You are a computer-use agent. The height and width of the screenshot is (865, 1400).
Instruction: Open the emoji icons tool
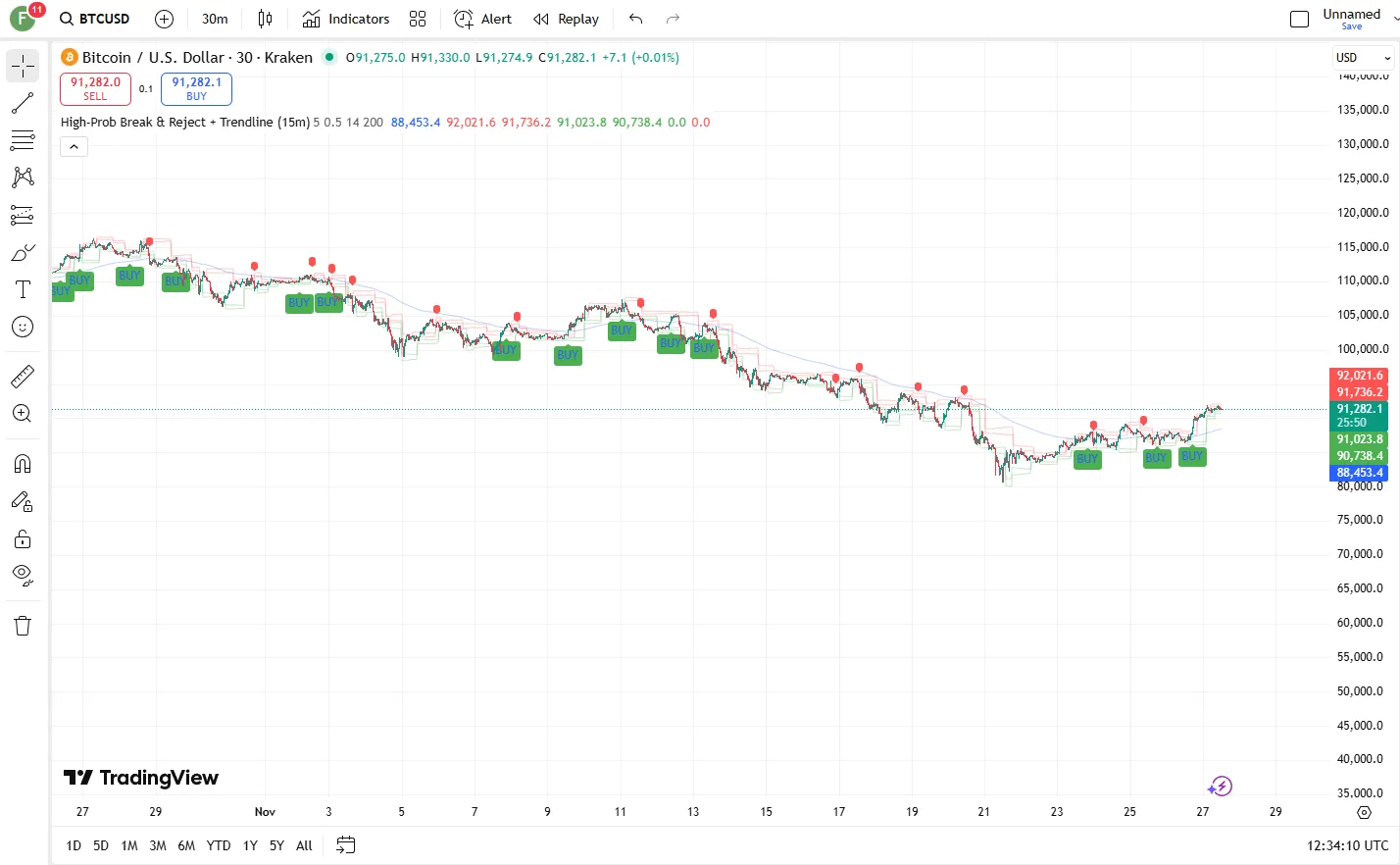point(23,327)
